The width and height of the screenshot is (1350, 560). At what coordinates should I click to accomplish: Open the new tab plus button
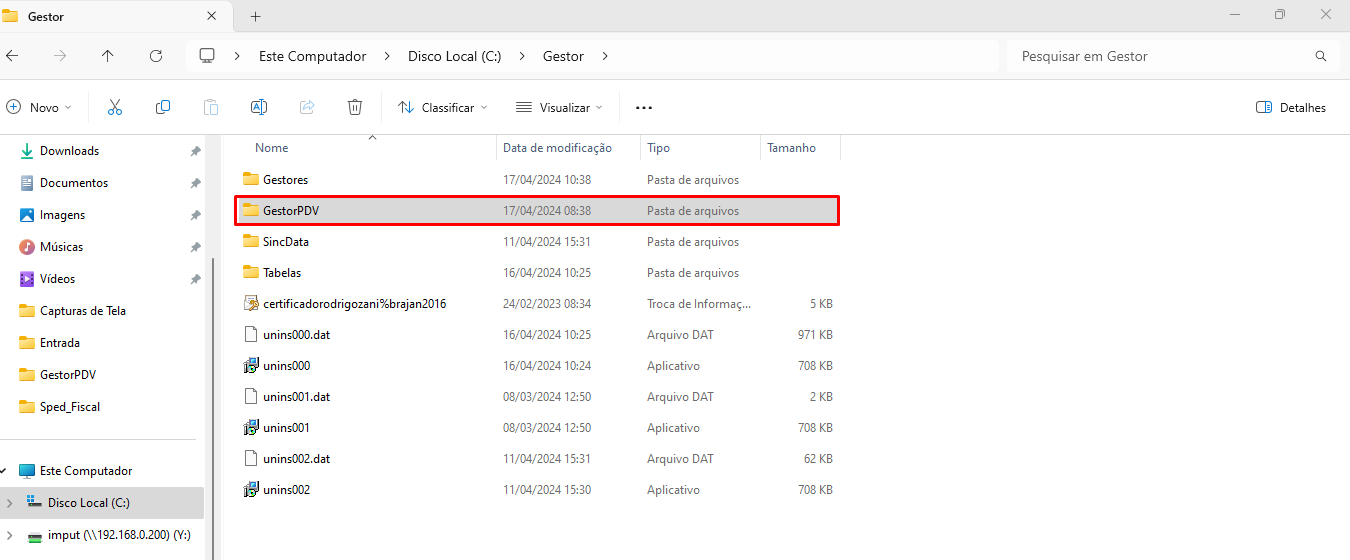point(255,16)
